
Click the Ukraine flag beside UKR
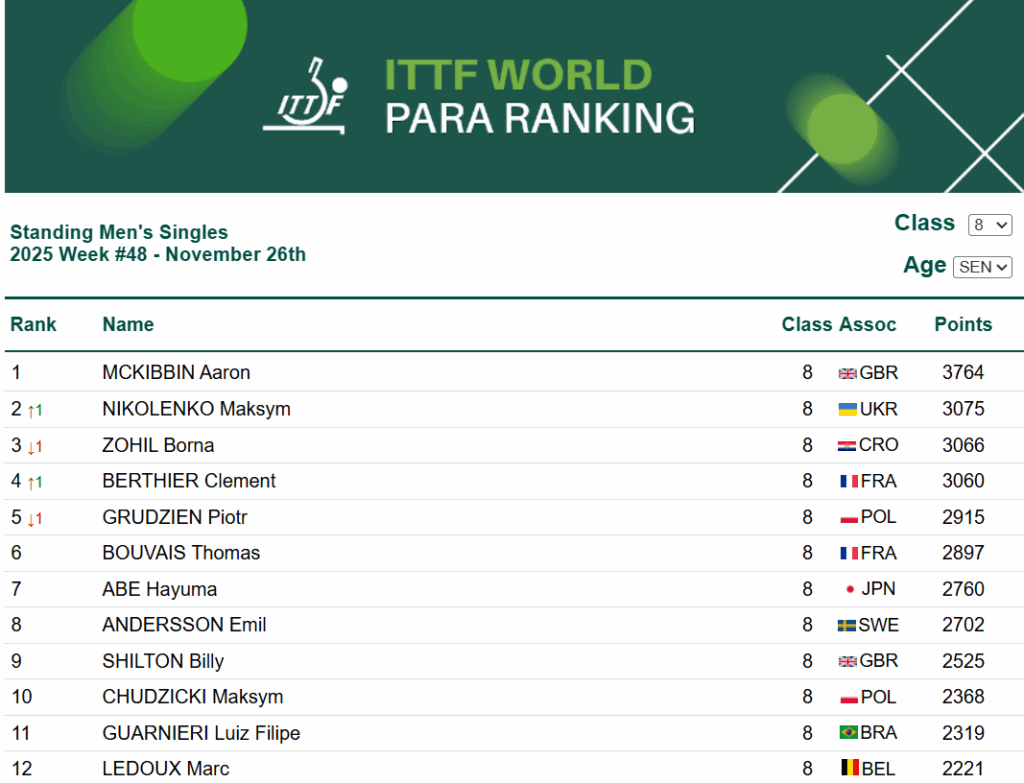pos(847,409)
